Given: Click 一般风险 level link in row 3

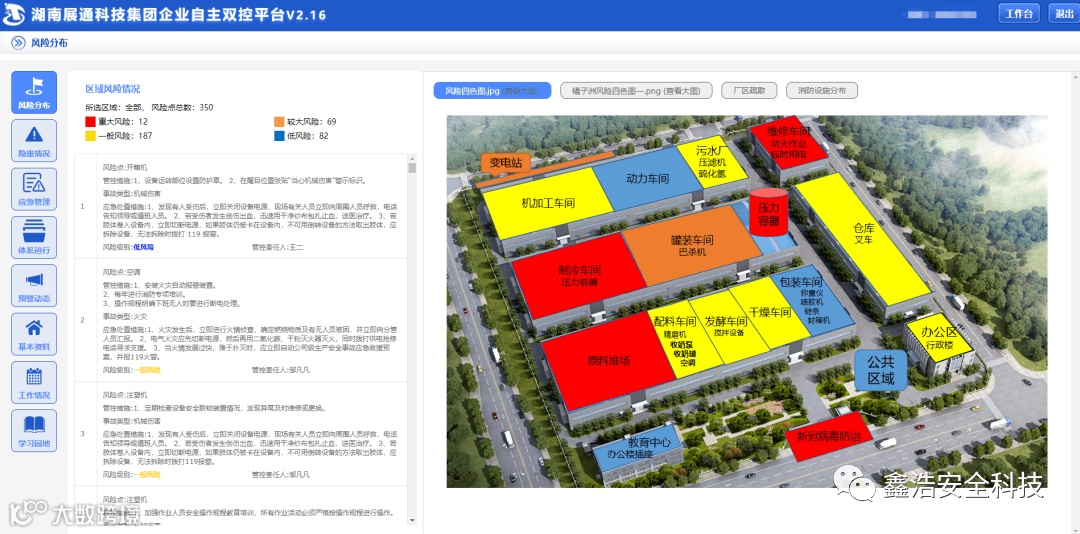Looking at the screenshot, I should point(147,474).
